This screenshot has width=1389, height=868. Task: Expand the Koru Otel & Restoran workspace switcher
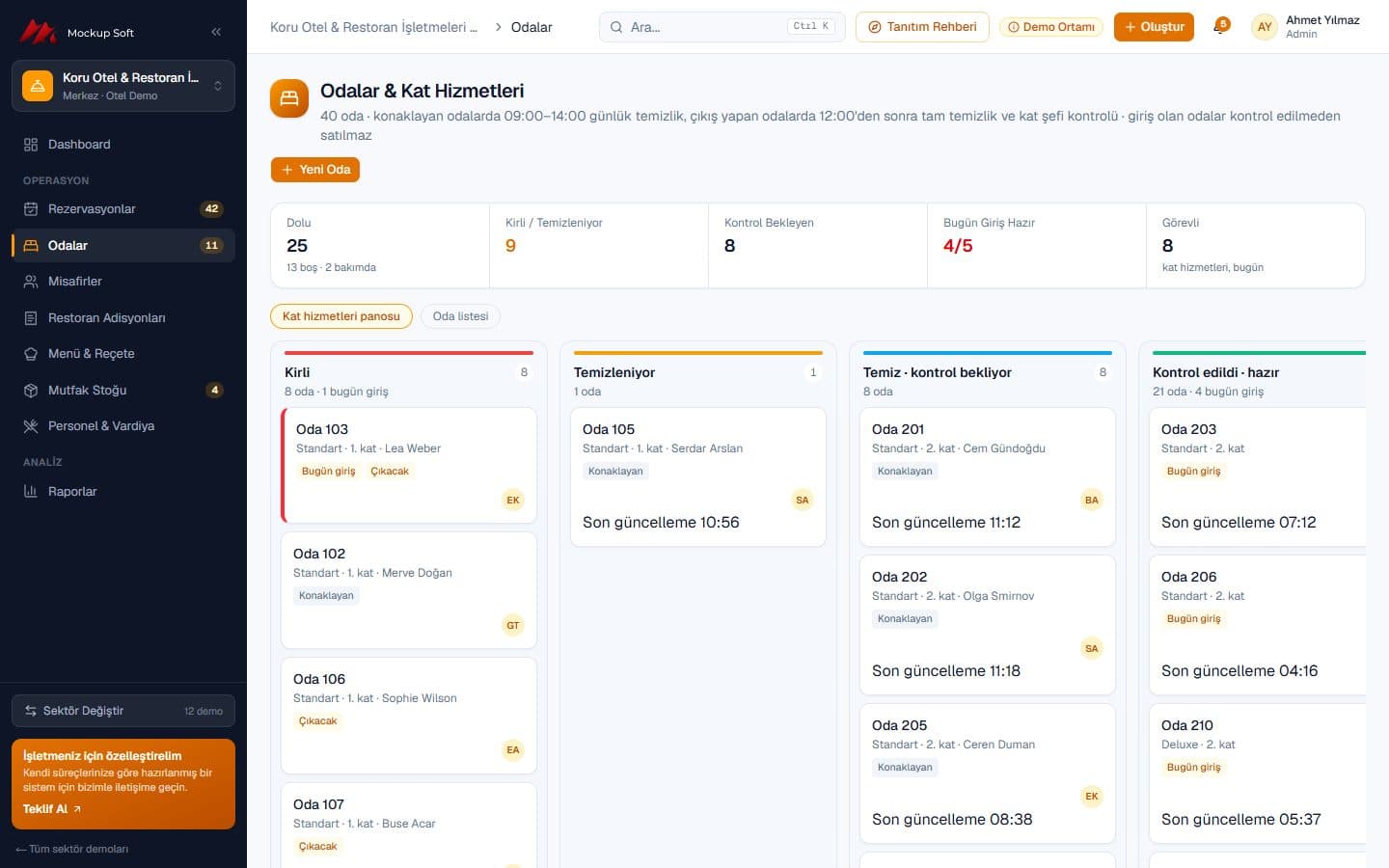(x=123, y=86)
